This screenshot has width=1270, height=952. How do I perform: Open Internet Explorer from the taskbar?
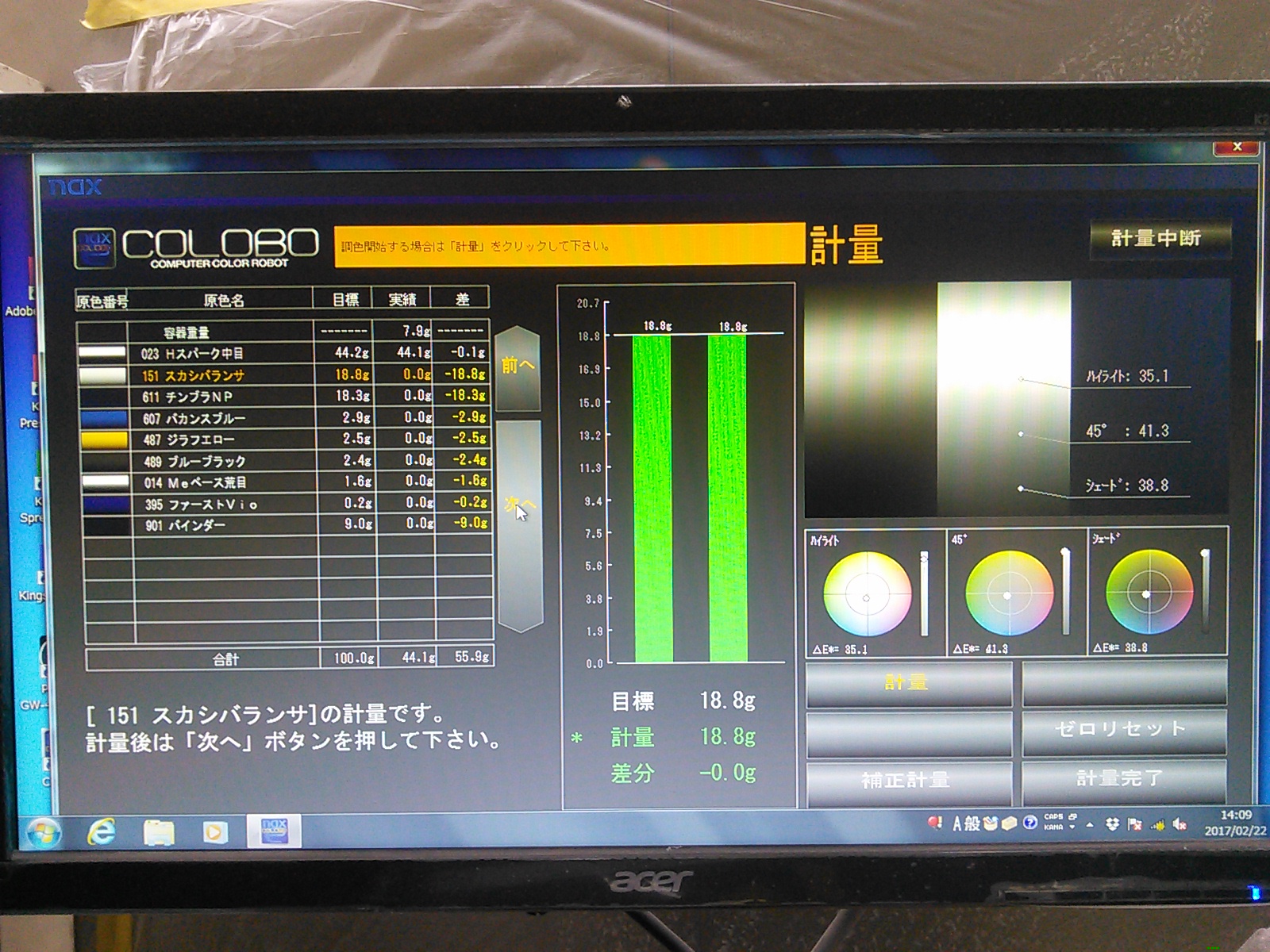[102, 831]
